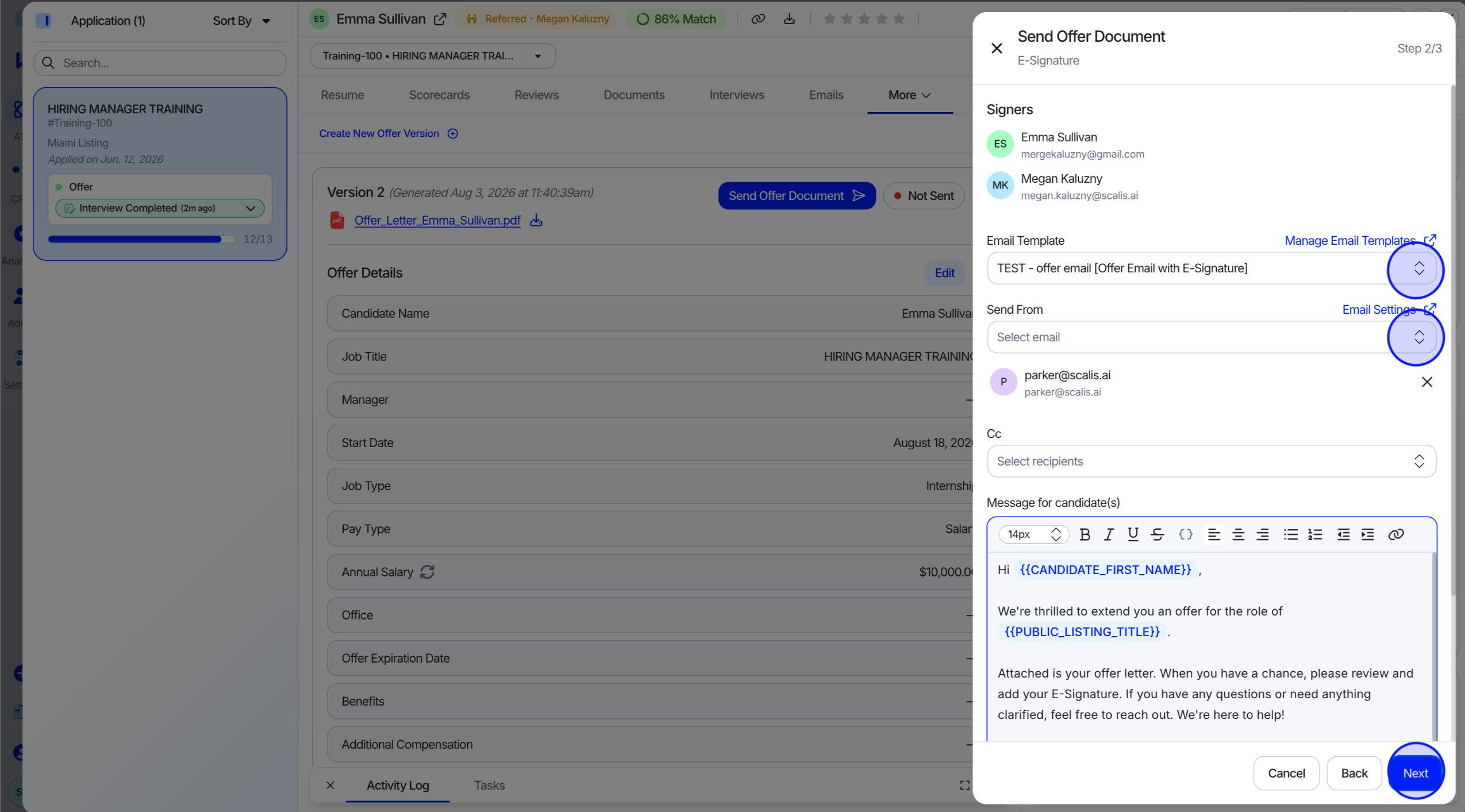Center-align message text
This screenshot has width=1465, height=812.
[1239, 534]
